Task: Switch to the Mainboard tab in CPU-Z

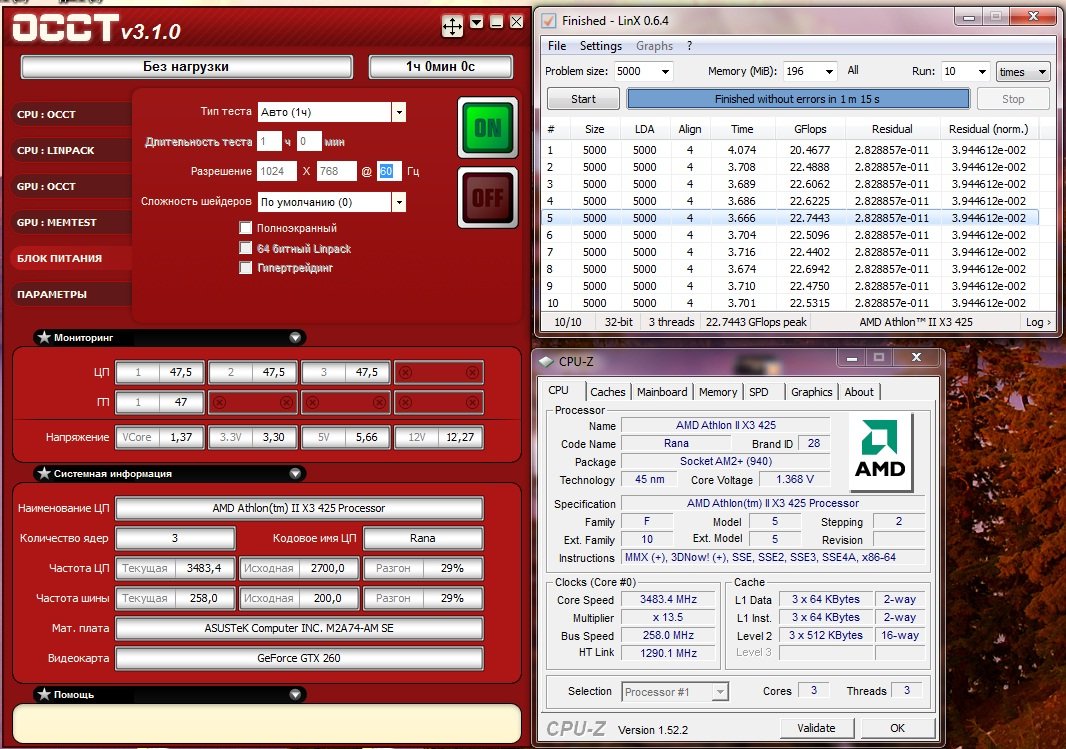Action: coord(662,392)
